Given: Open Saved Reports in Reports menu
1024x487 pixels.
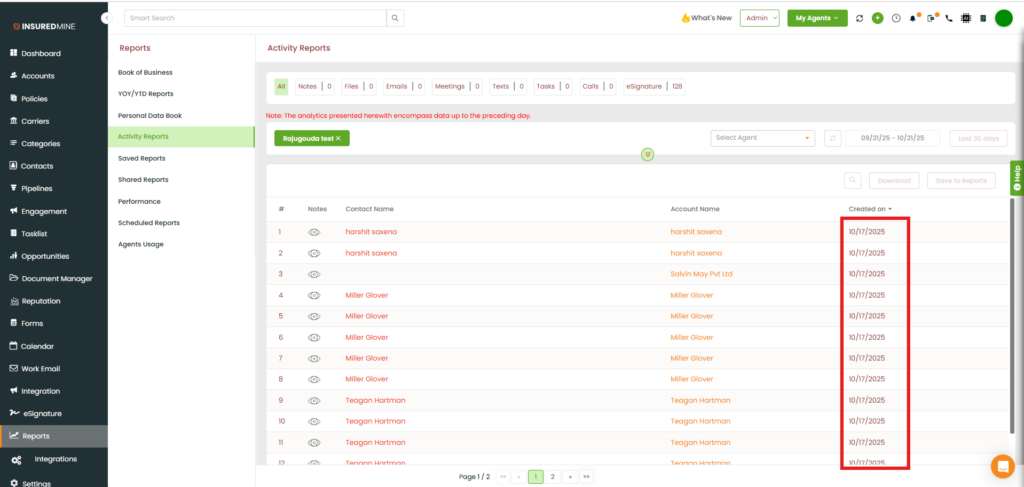Looking at the screenshot, I should pyautogui.click(x=142, y=158).
